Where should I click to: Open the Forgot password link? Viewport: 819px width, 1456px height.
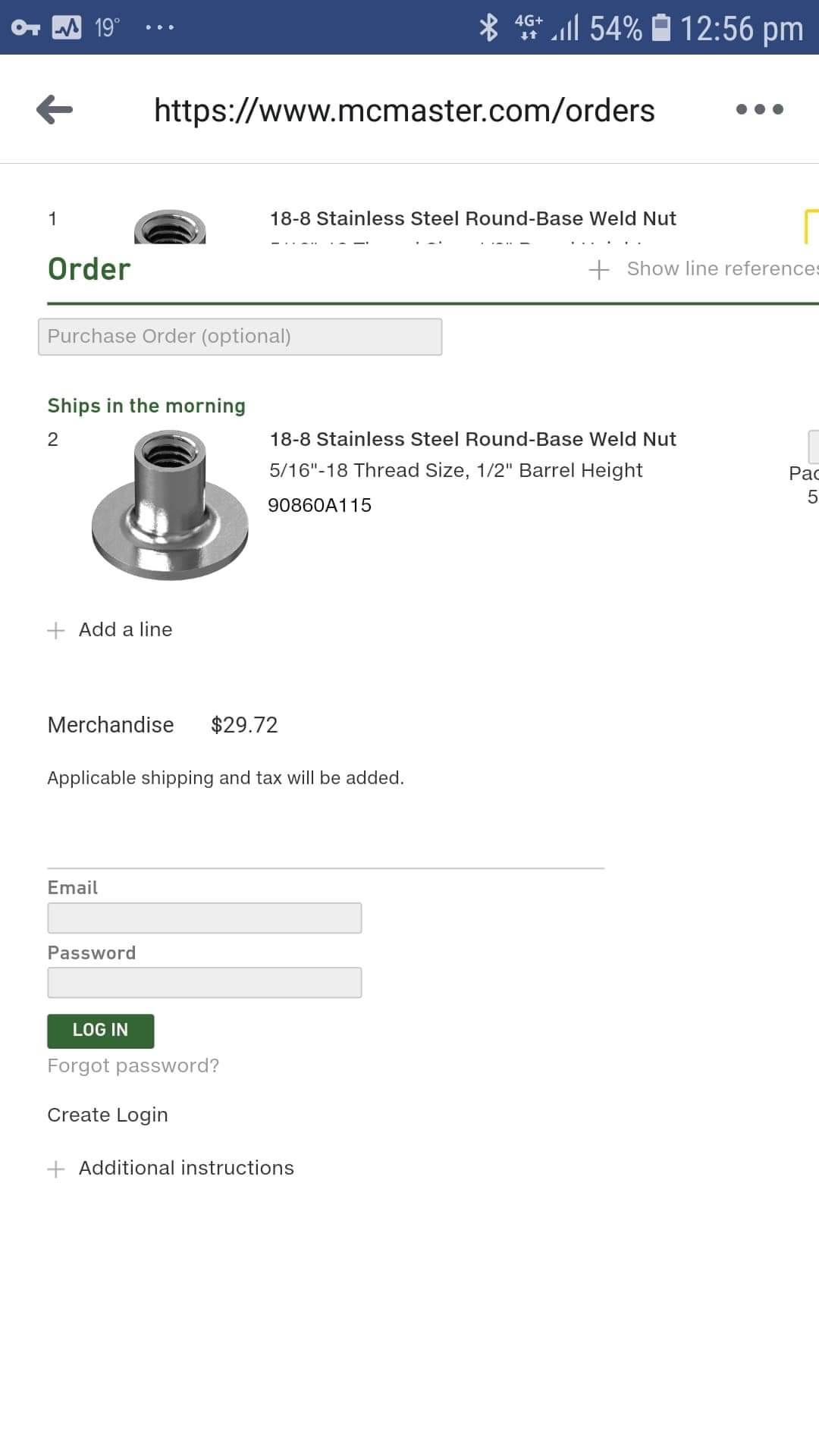point(133,1066)
